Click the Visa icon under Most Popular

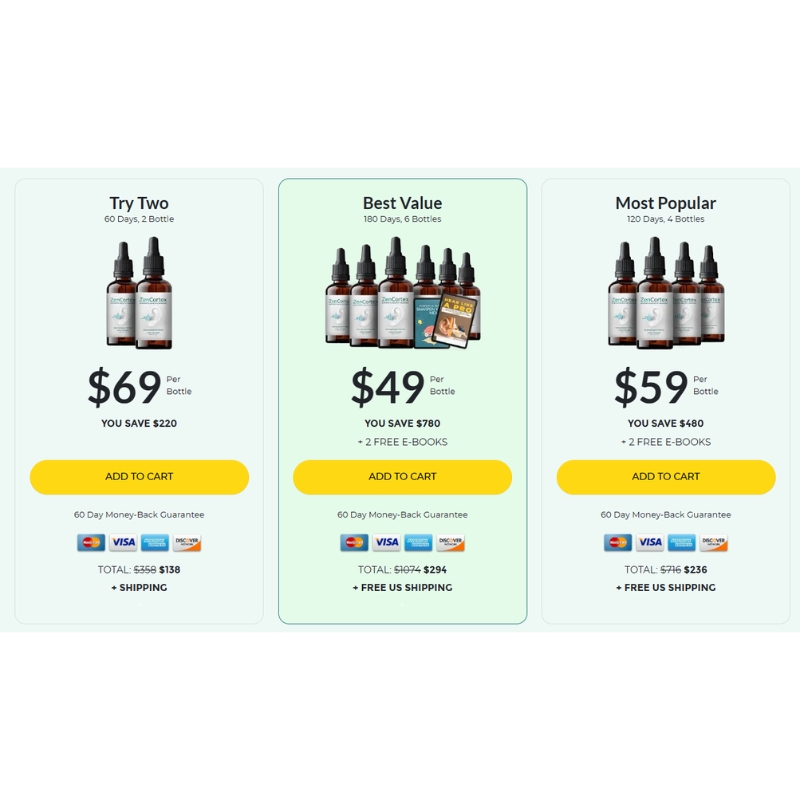click(x=650, y=542)
